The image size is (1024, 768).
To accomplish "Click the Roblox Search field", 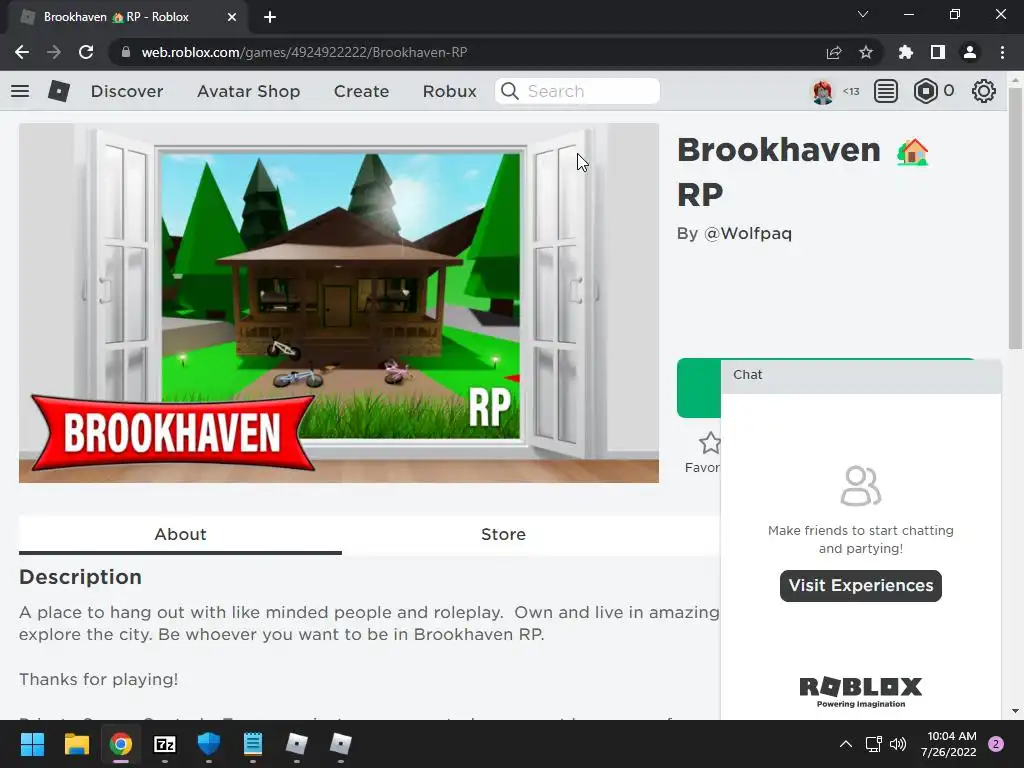I will point(577,91).
